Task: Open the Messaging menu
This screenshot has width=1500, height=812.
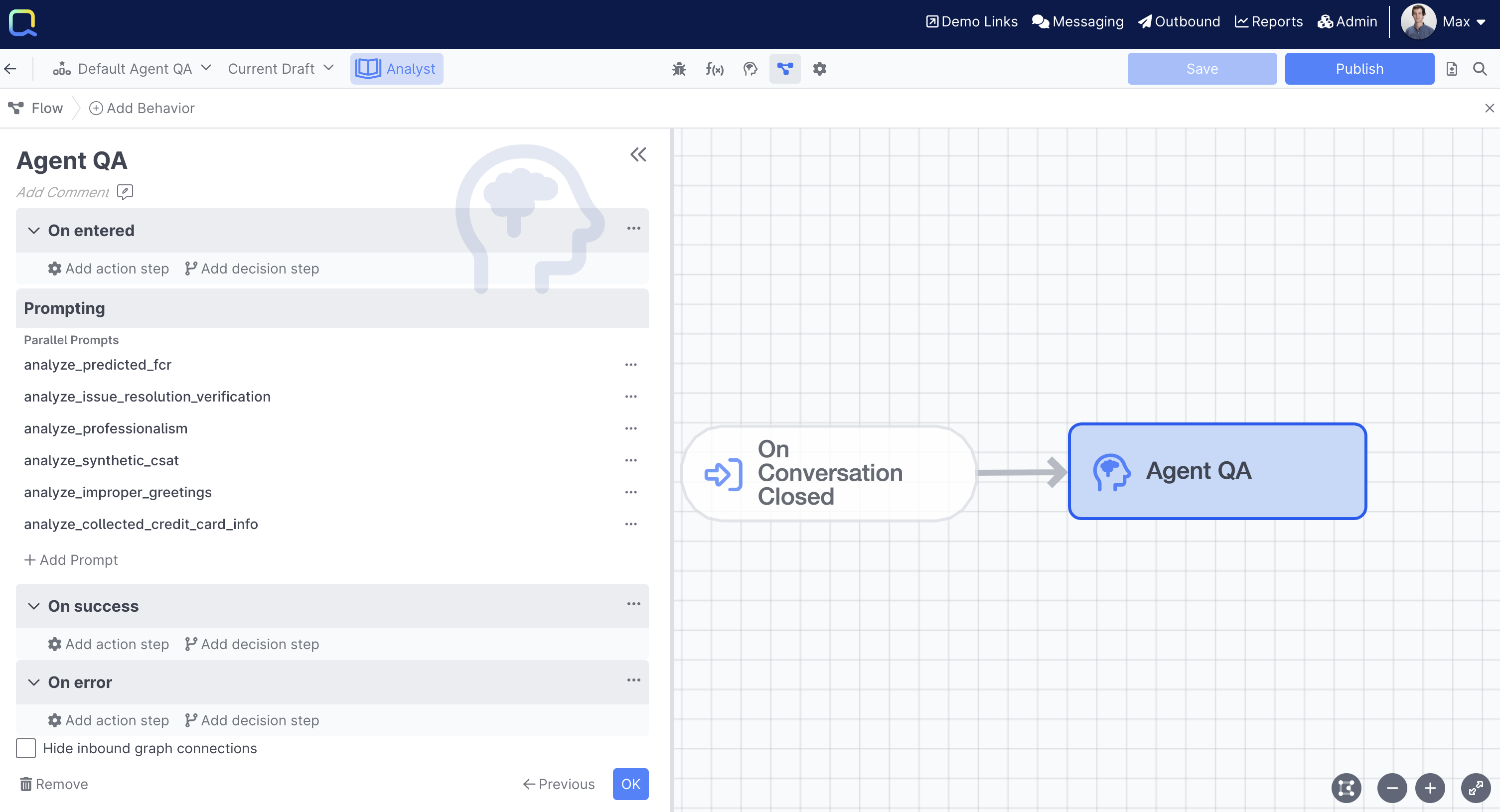Action: (1077, 21)
